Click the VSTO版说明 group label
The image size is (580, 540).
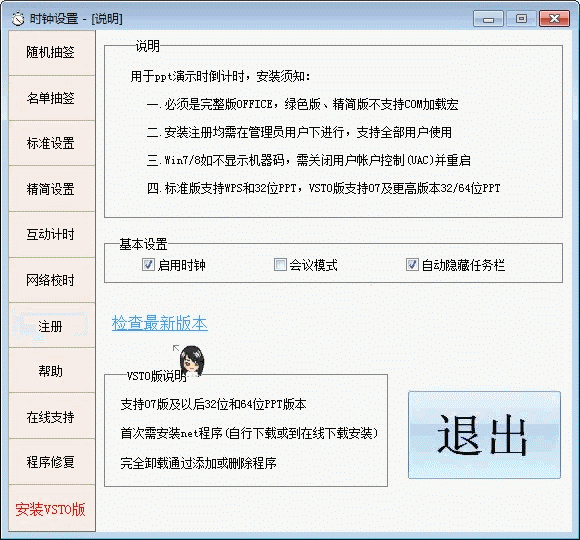coord(156,376)
